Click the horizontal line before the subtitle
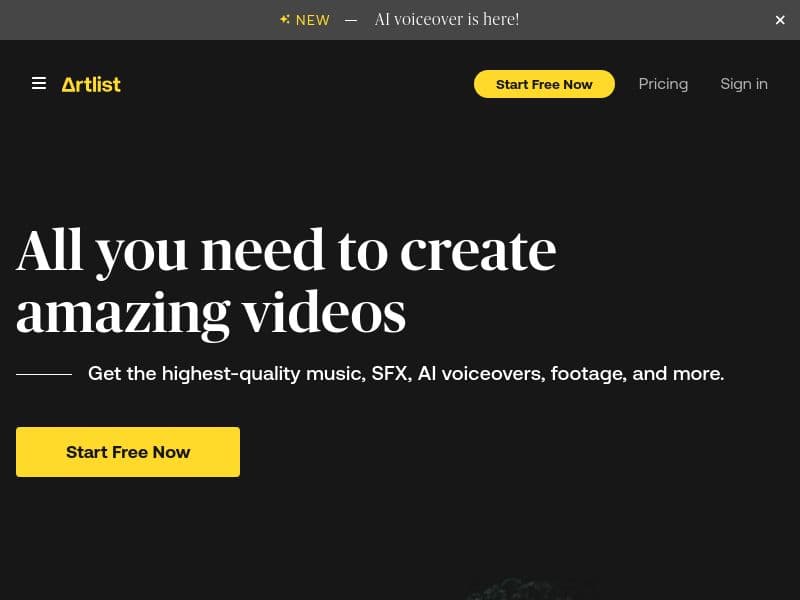 coord(44,374)
